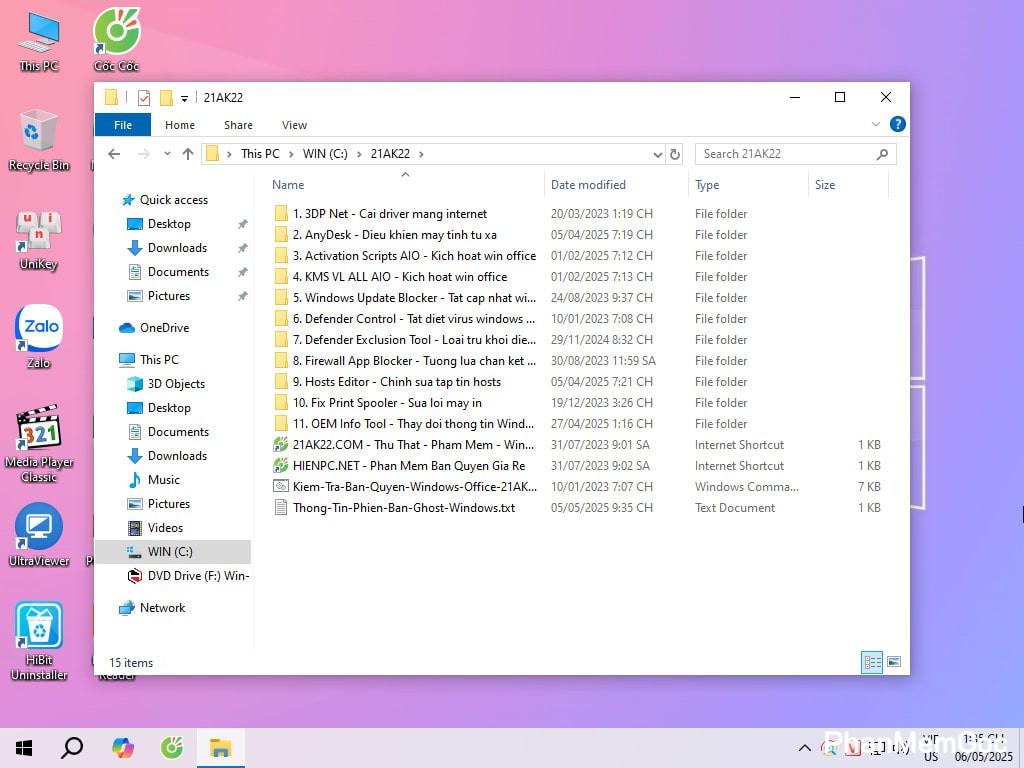Sort by the Date modified column header
The width and height of the screenshot is (1024, 768).
click(588, 185)
